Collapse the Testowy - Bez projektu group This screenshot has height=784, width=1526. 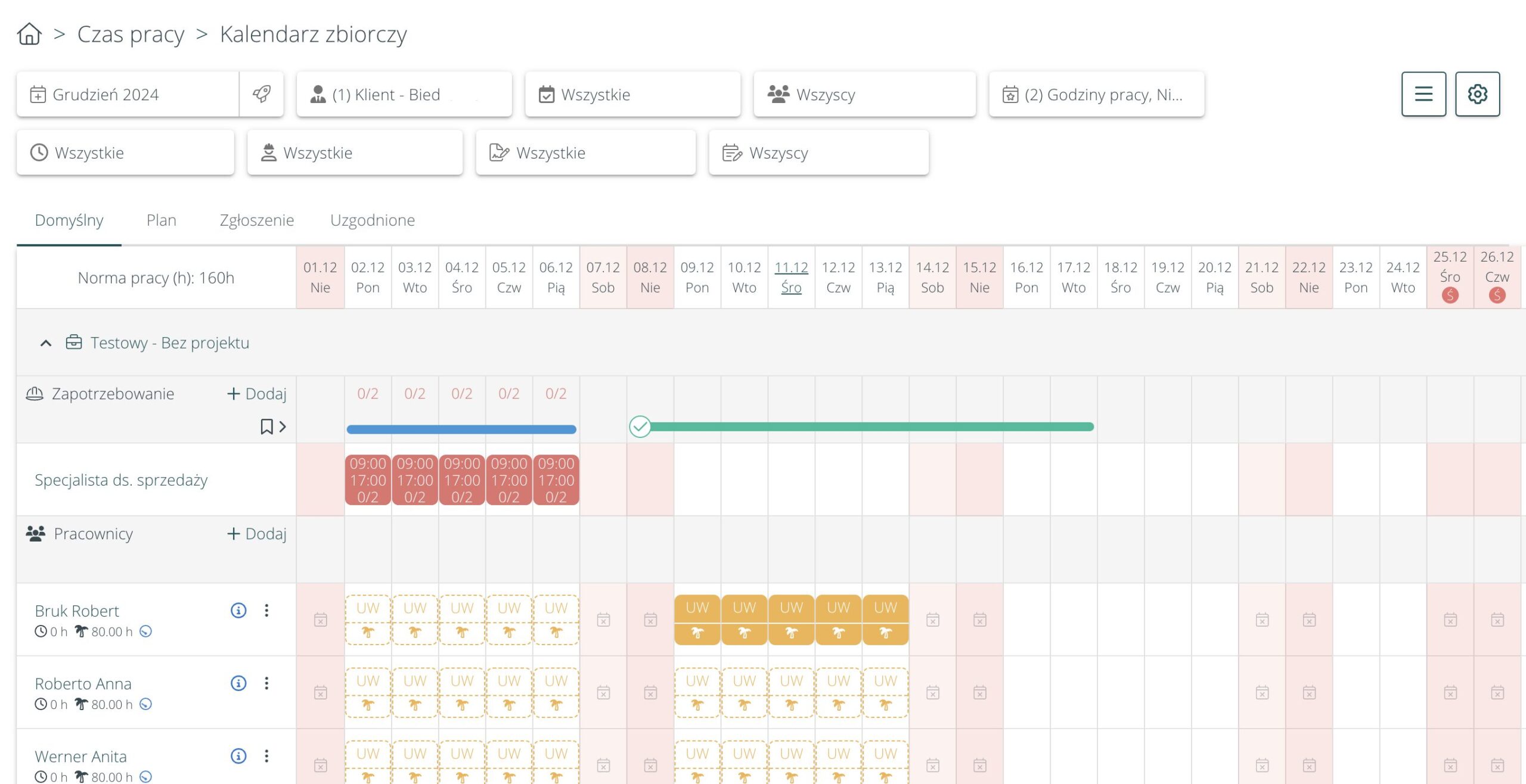(x=46, y=343)
